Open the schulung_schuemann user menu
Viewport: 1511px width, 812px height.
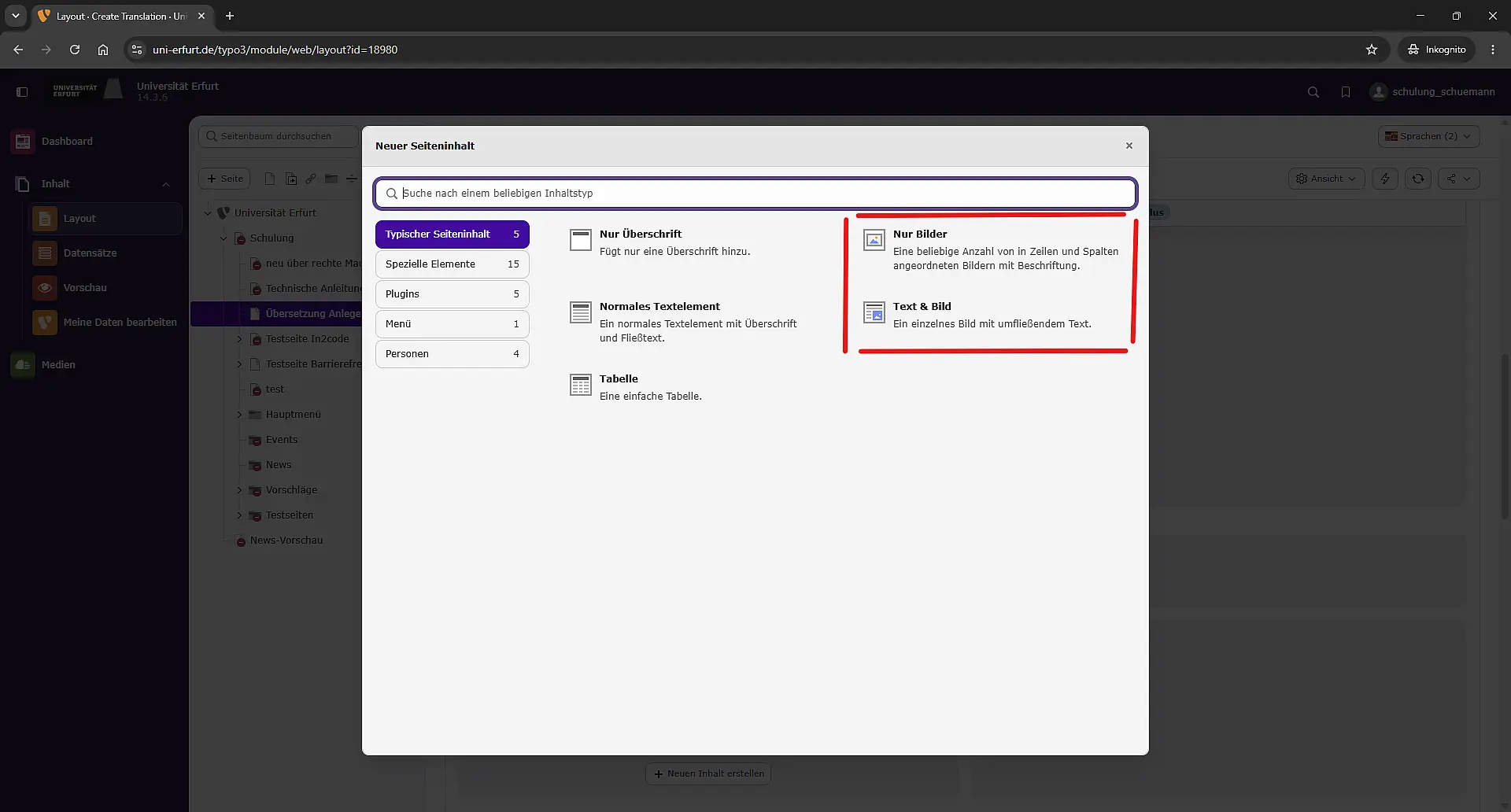[1432, 92]
